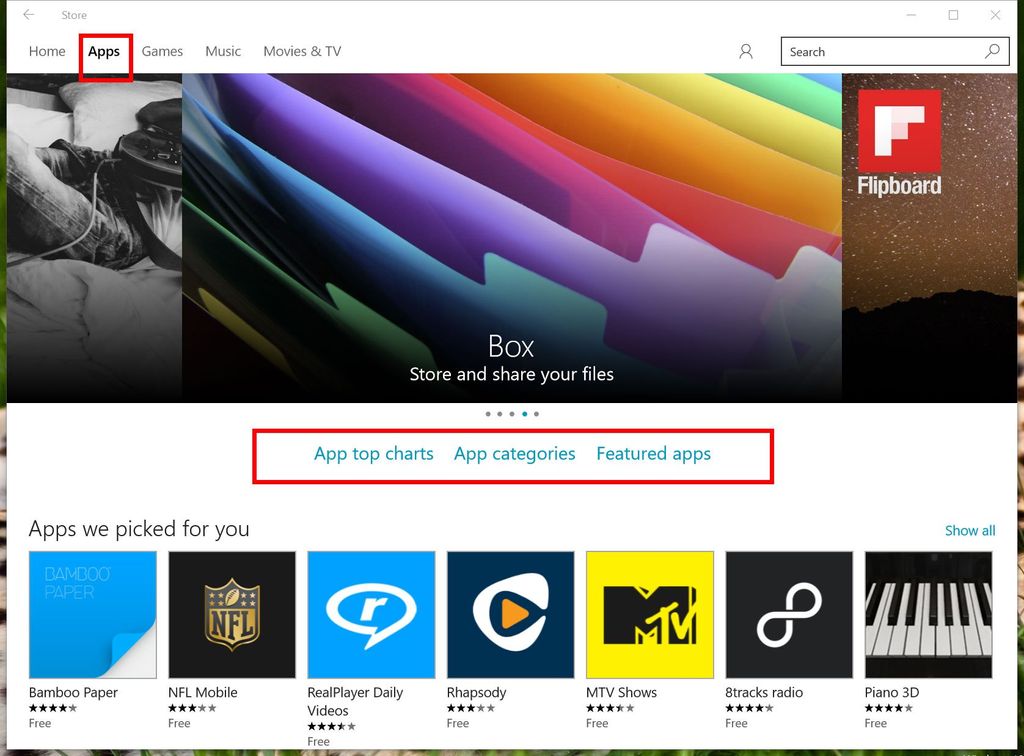Select the Movies & TV tab
1024x756 pixels.
(301, 51)
